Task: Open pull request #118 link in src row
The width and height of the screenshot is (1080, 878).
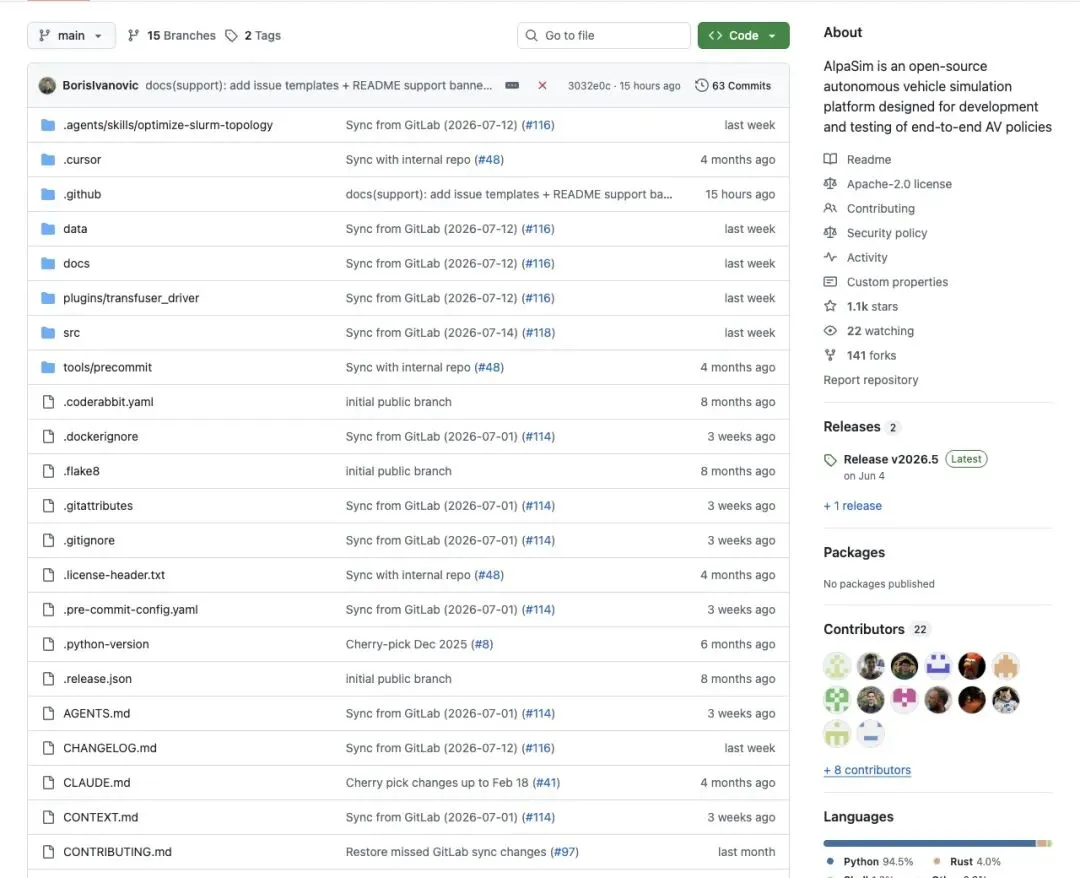Action: (x=538, y=333)
